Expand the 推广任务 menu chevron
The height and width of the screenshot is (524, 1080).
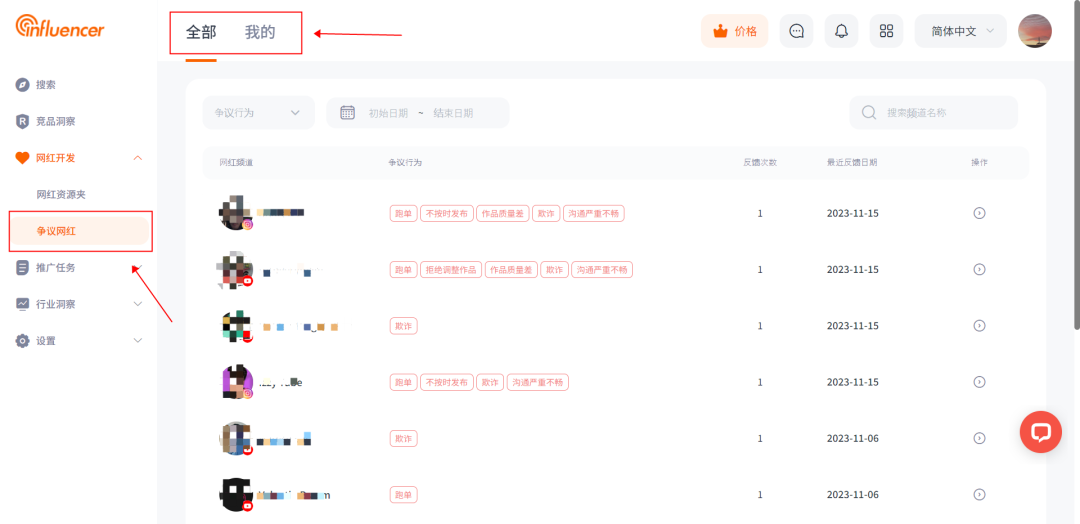(137, 267)
